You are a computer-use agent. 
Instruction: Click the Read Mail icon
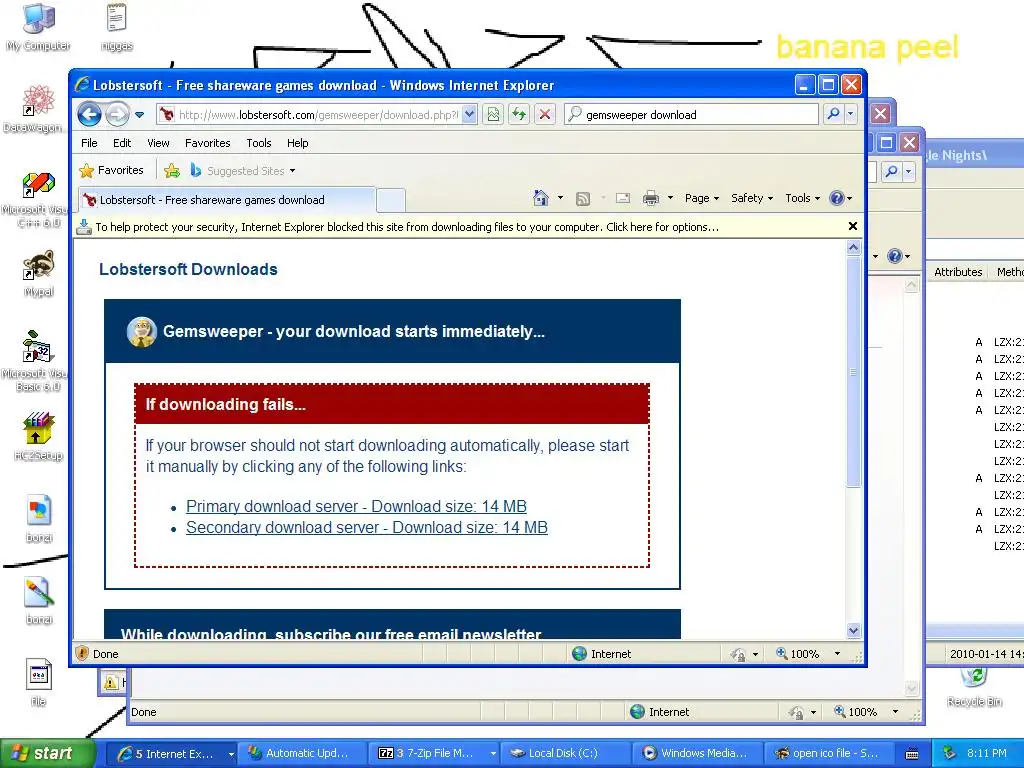(623, 198)
